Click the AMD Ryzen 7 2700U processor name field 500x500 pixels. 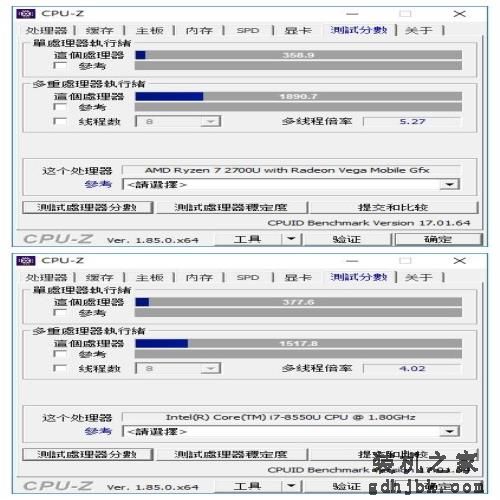291,170
